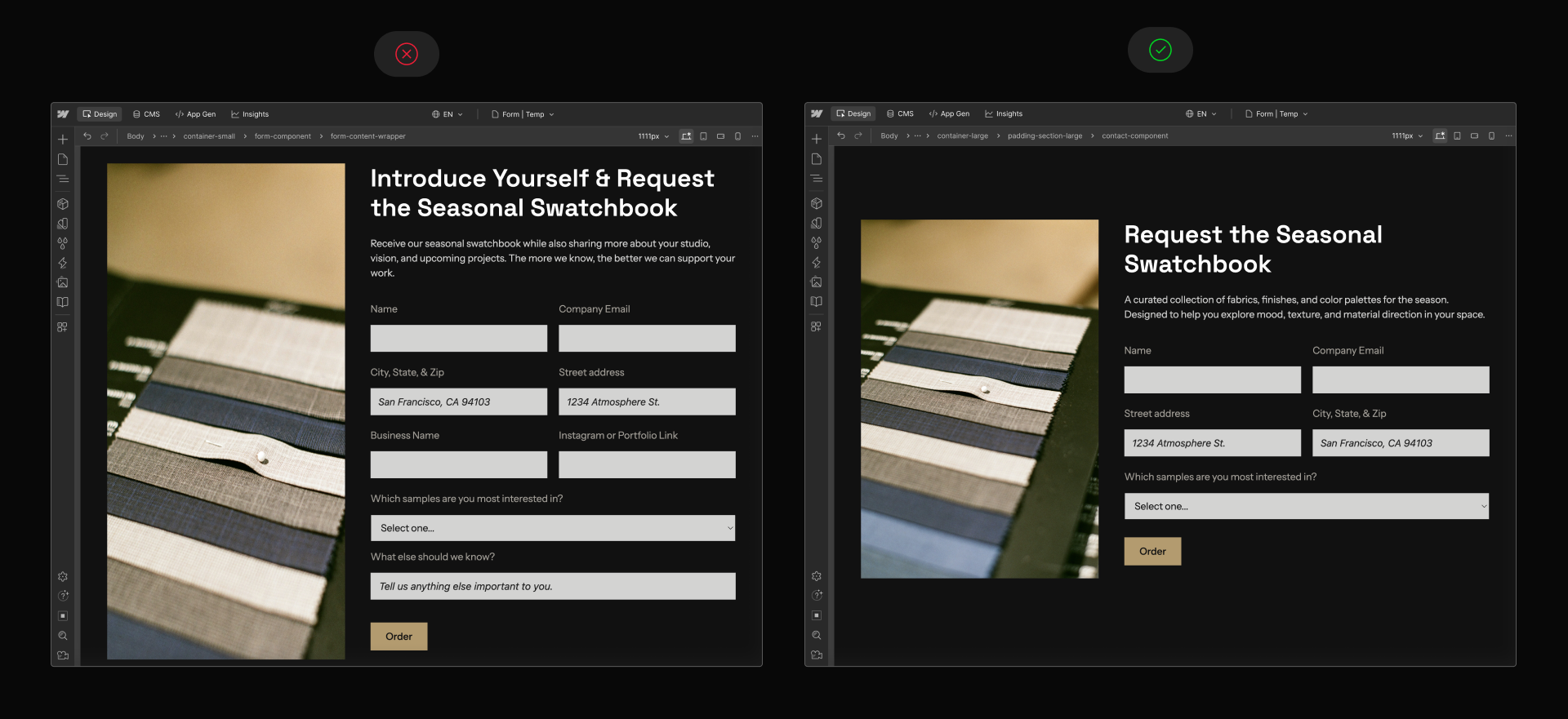This screenshot has width=1568, height=719.
Task: Select tablet breakpoint in right window
Action: pyautogui.click(x=1457, y=135)
